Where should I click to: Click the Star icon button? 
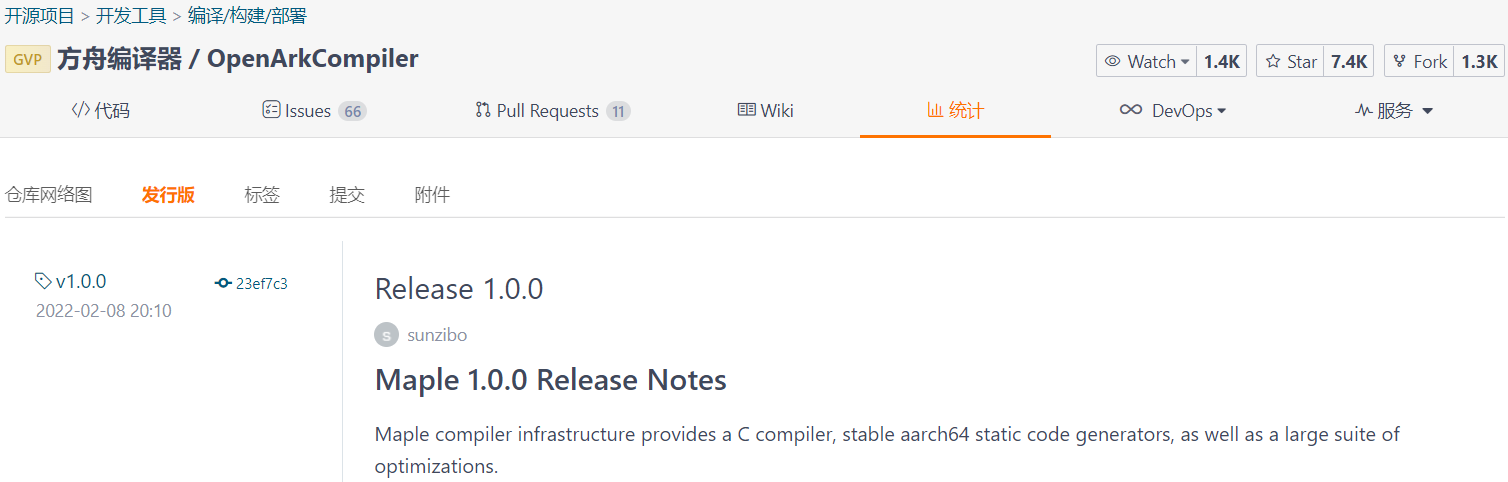coord(1273,62)
